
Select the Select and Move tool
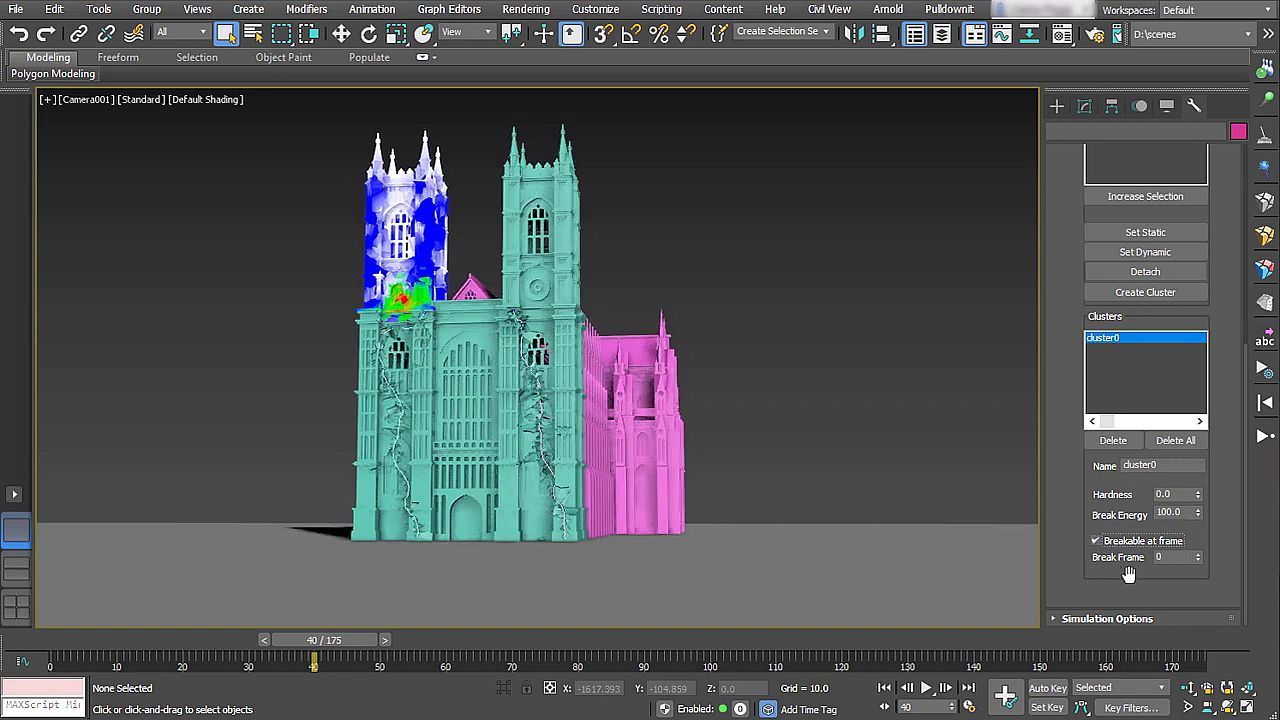pyautogui.click(x=341, y=34)
